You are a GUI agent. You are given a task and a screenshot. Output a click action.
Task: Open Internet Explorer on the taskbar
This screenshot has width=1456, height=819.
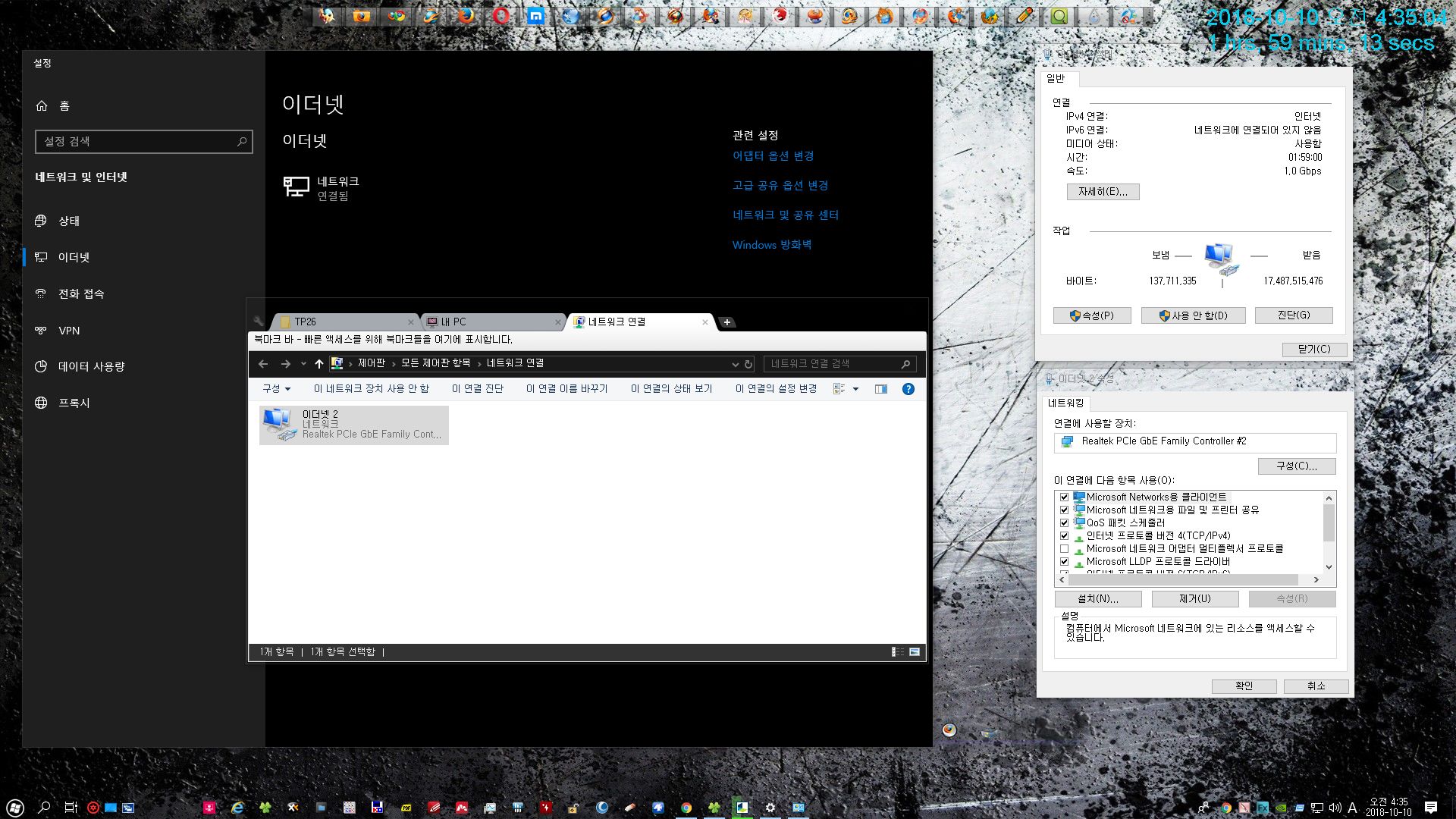click(x=237, y=808)
